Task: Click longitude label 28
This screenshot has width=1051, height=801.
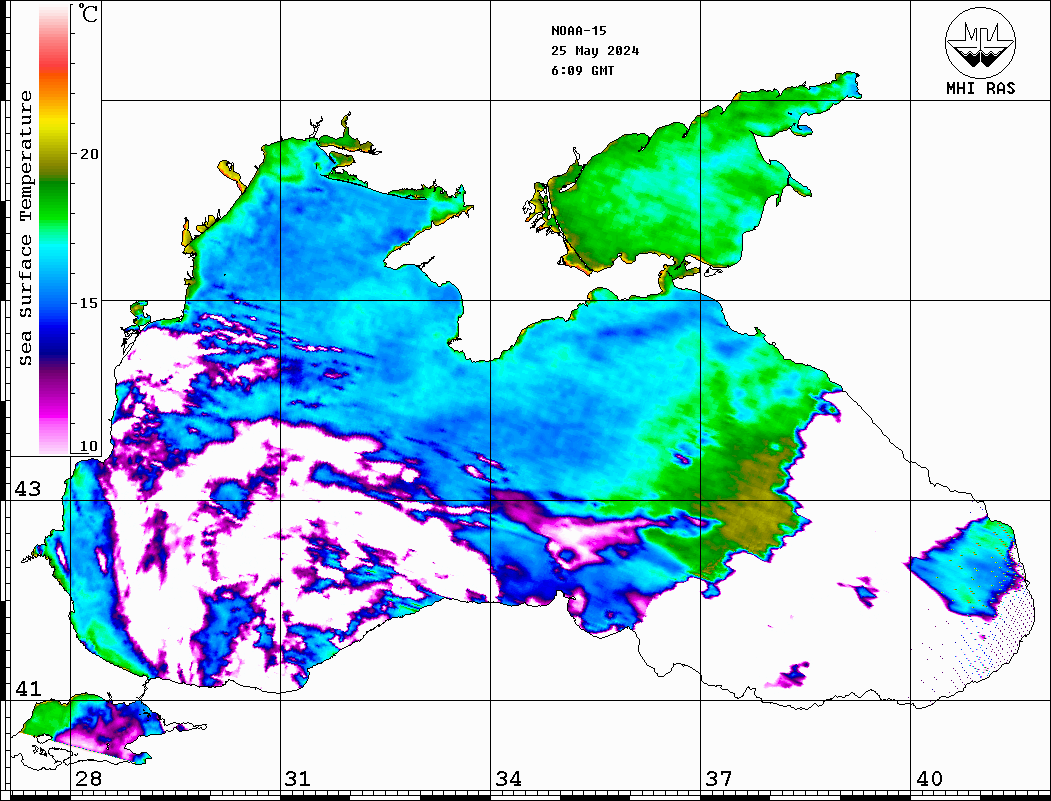Action: pos(88,778)
